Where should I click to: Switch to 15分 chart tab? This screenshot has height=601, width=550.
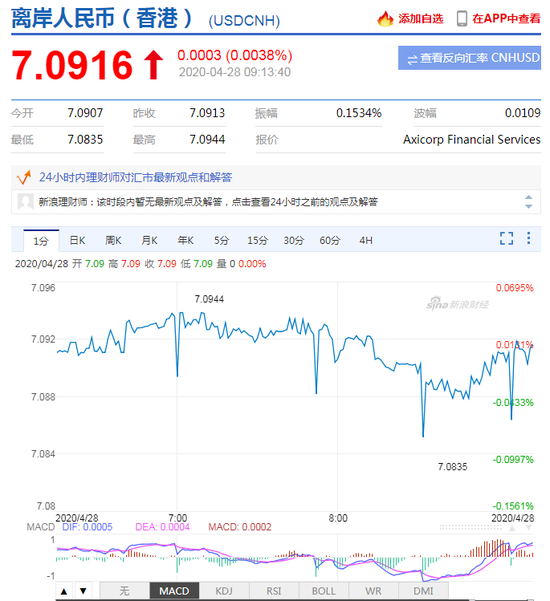coord(257,240)
